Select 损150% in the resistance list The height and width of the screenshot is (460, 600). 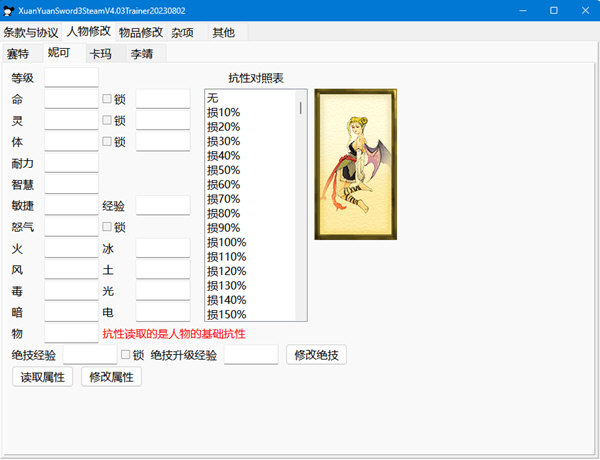[x=250, y=314]
